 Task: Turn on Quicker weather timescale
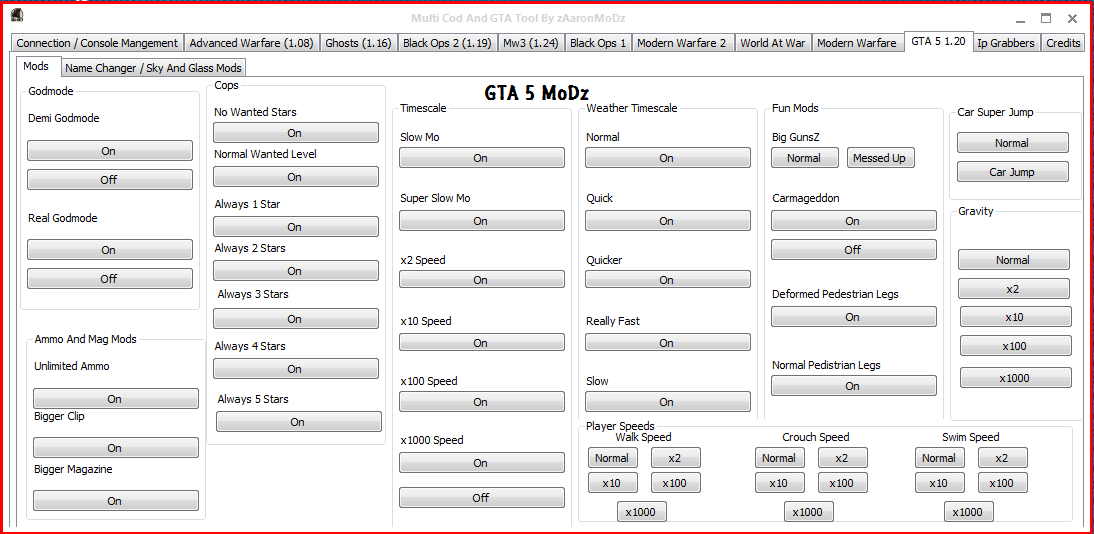coord(668,279)
